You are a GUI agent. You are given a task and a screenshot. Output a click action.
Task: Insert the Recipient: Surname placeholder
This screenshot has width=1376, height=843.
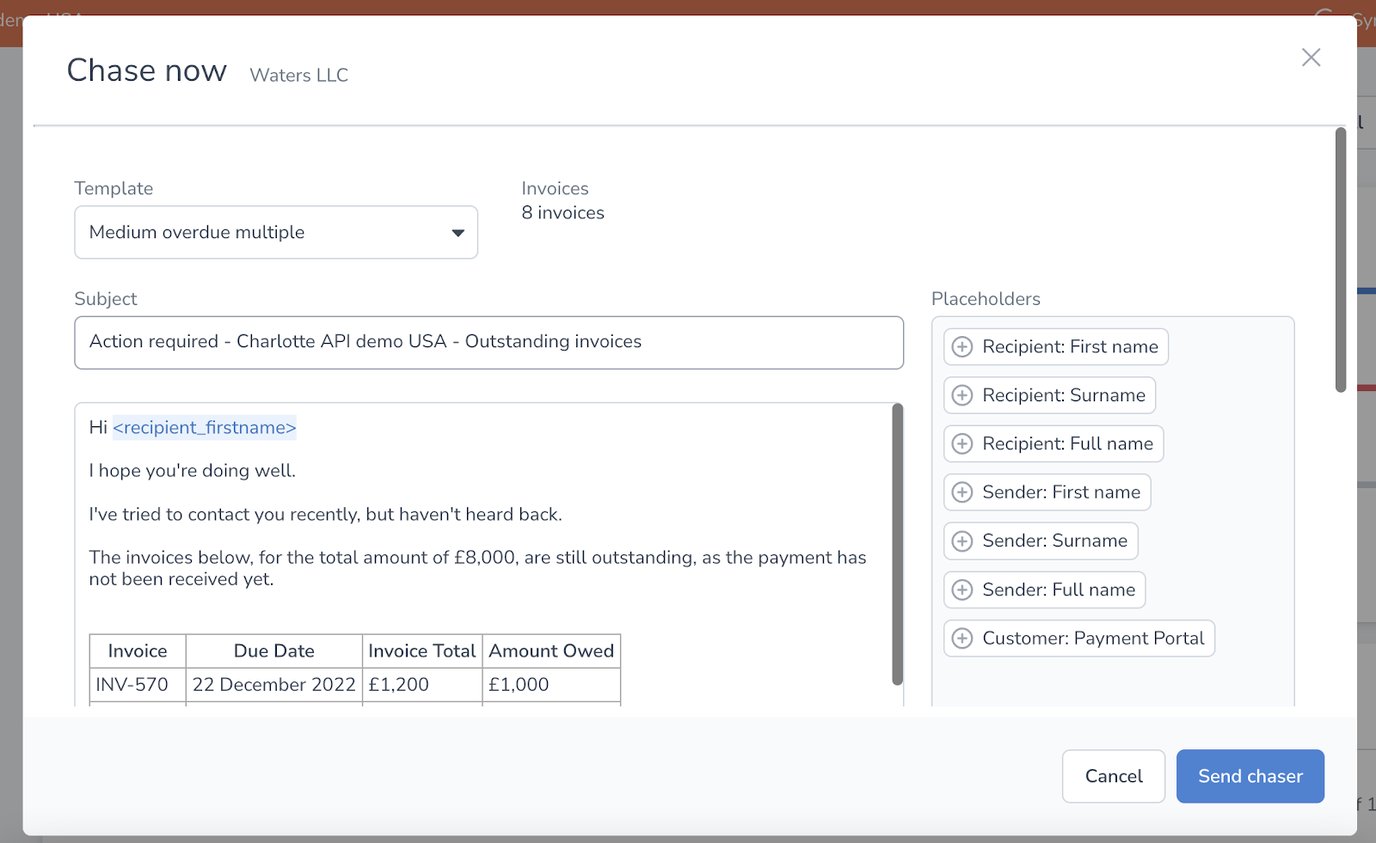(x=1048, y=395)
